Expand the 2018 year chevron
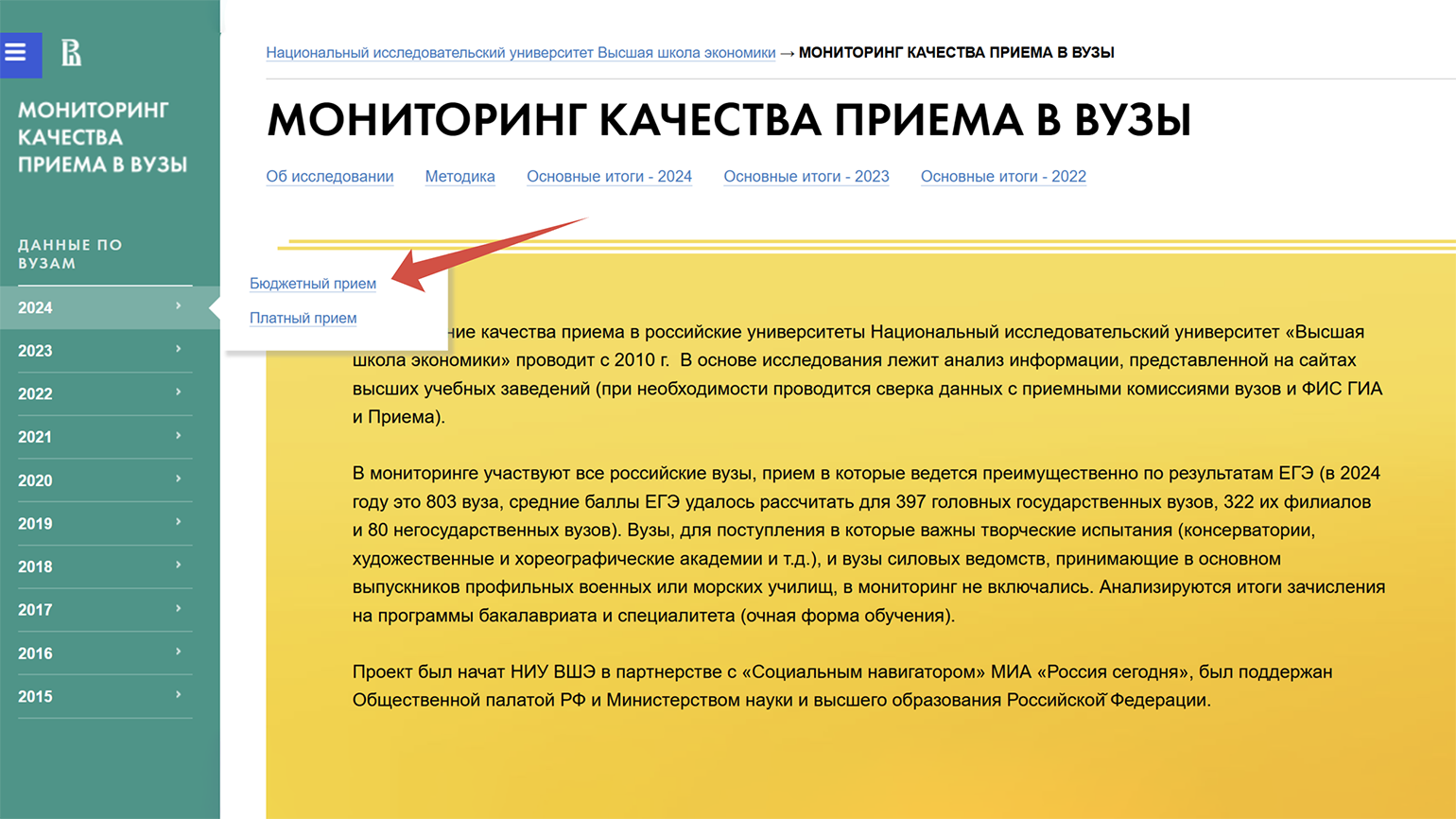This screenshot has width=1456, height=819. pyautogui.click(x=179, y=566)
